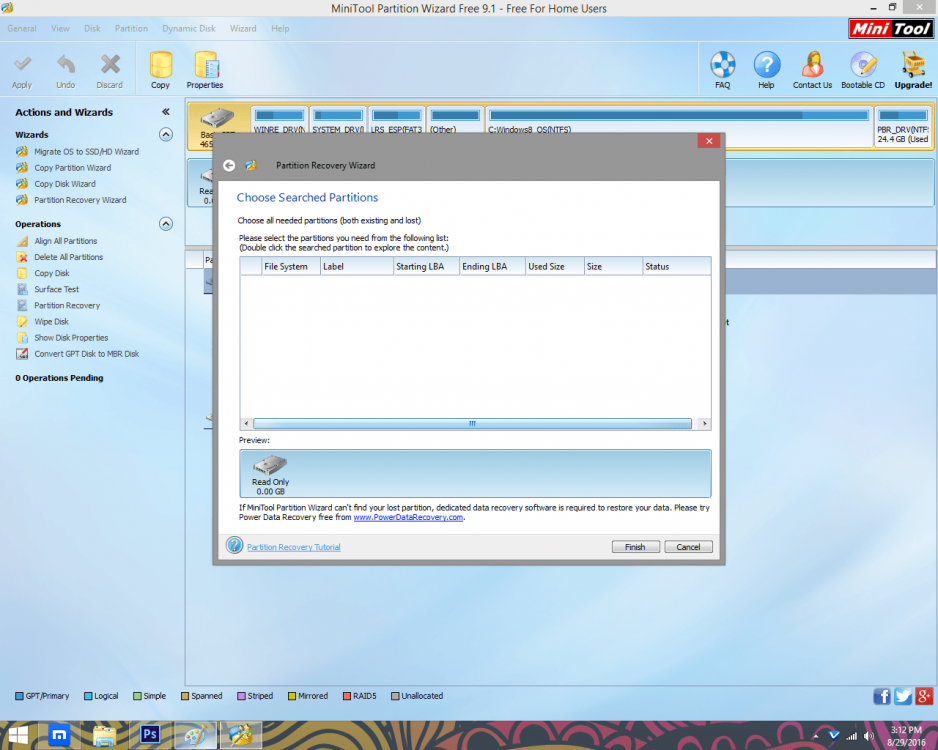Sort by Starting LBA column
This screenshot has width=938, height=750.
click(x=426, y=267)
